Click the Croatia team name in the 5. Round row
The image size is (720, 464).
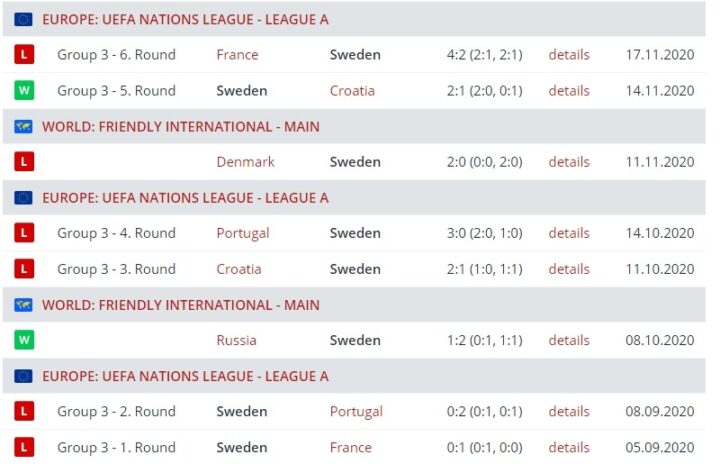point(352,91)
